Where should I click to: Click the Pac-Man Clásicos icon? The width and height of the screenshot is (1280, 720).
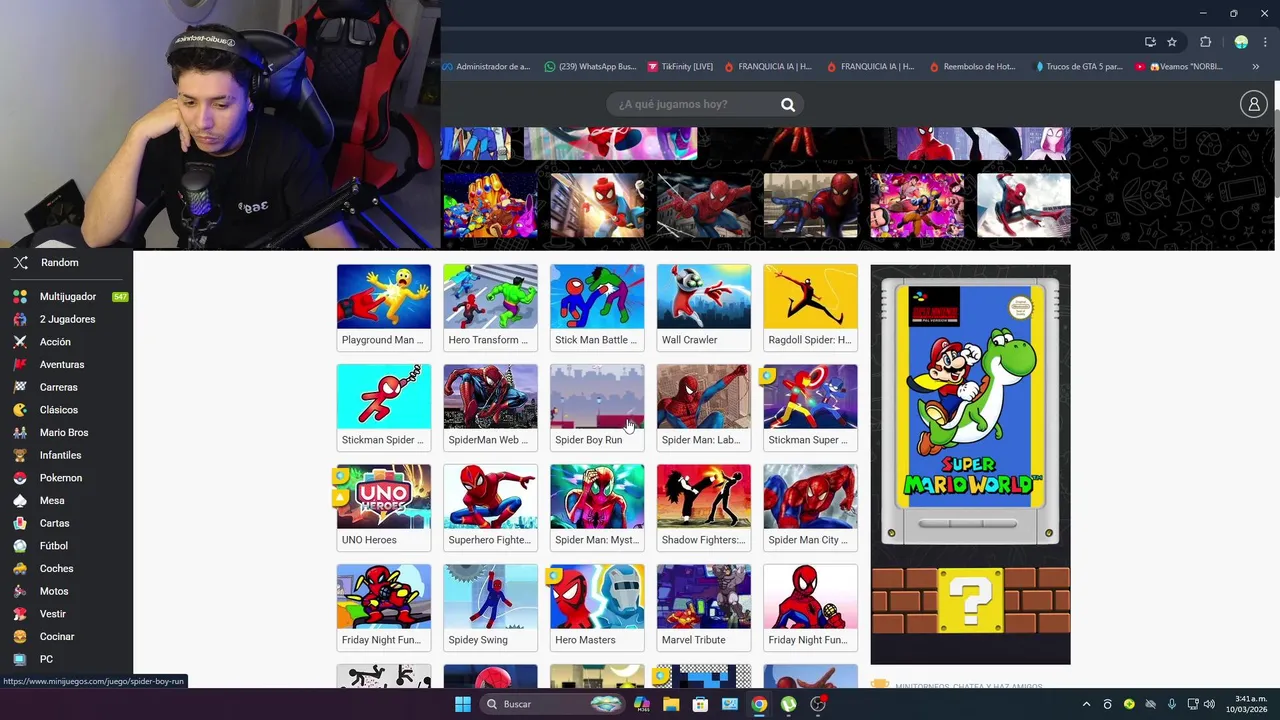pyautogui.click(x=20, y=410)
